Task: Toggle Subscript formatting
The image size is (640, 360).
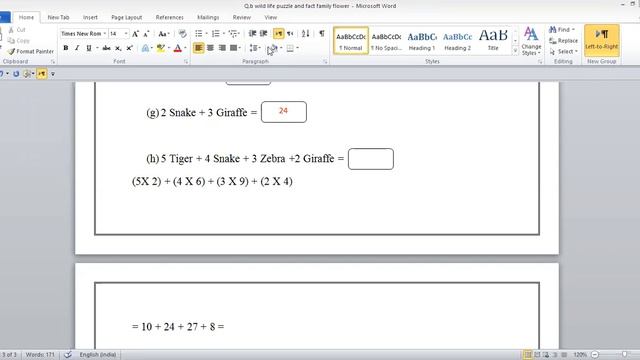Action: coord(118,48)
